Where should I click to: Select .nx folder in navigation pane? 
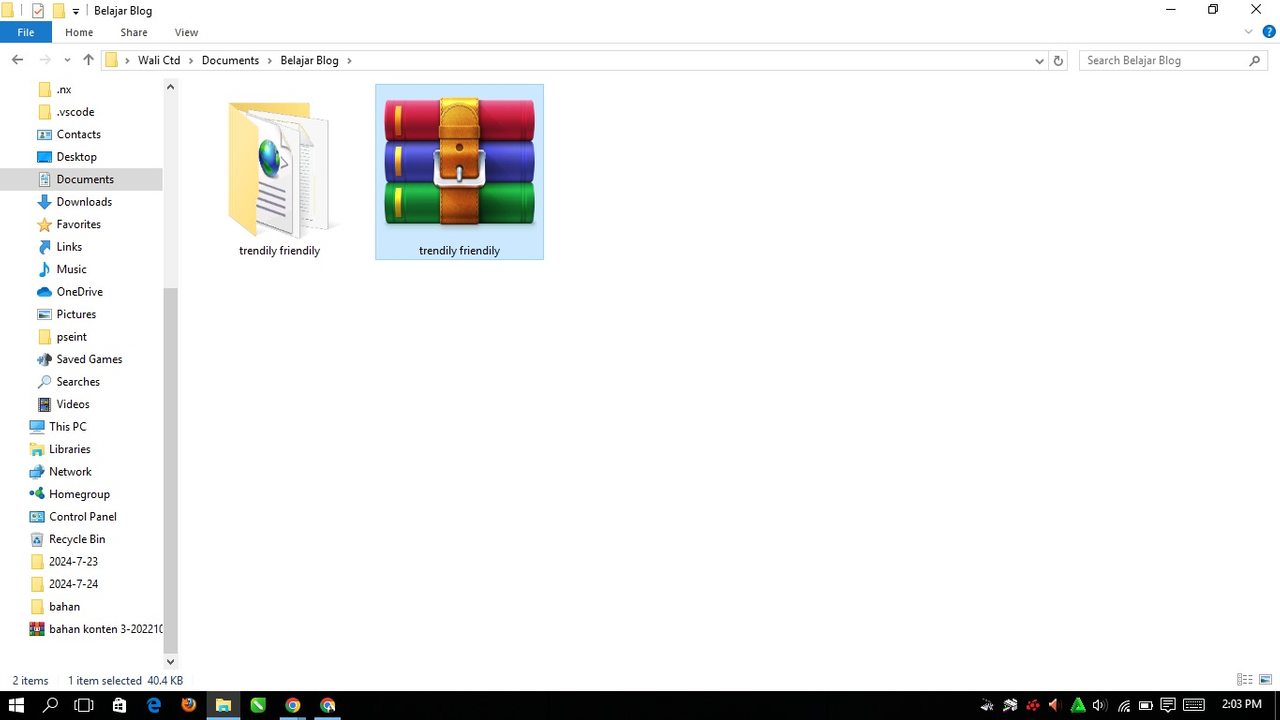(64, 89)
